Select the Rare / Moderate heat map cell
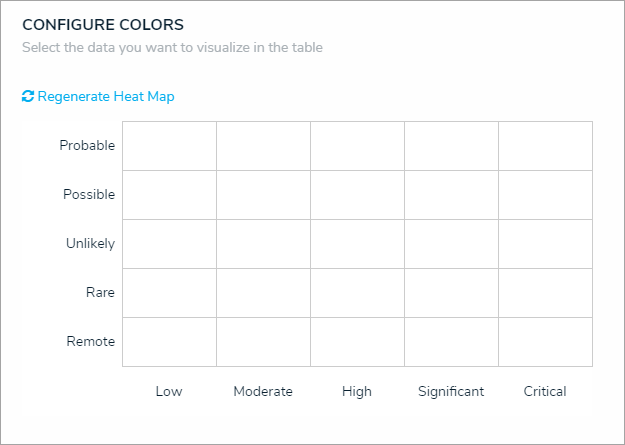Viewport: 625px width, 445px height. 263,293
